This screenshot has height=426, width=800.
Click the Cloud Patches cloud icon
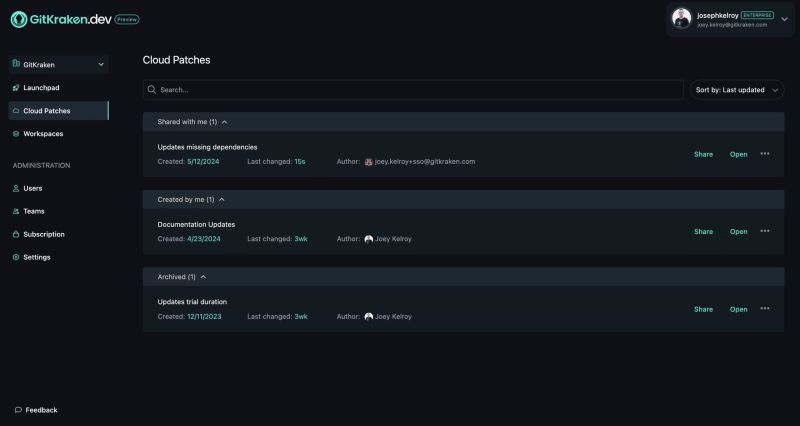point(16,111)
